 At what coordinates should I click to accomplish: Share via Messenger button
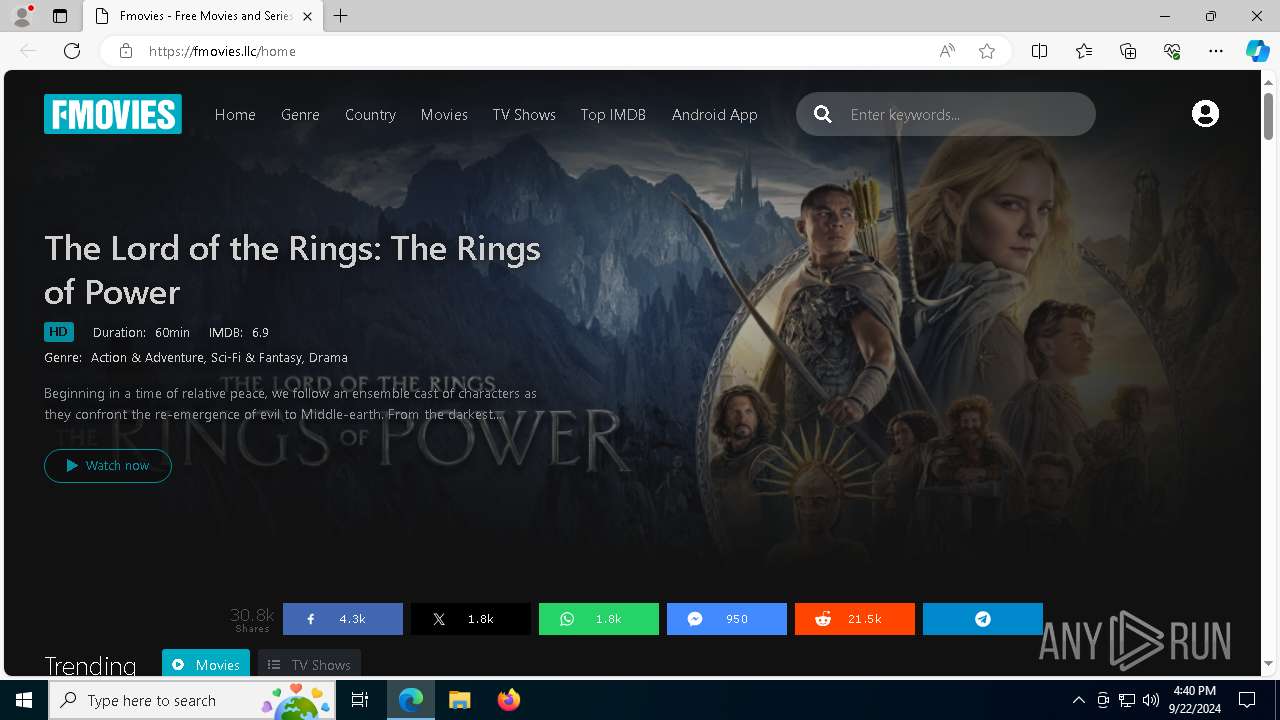click(727, 619)
